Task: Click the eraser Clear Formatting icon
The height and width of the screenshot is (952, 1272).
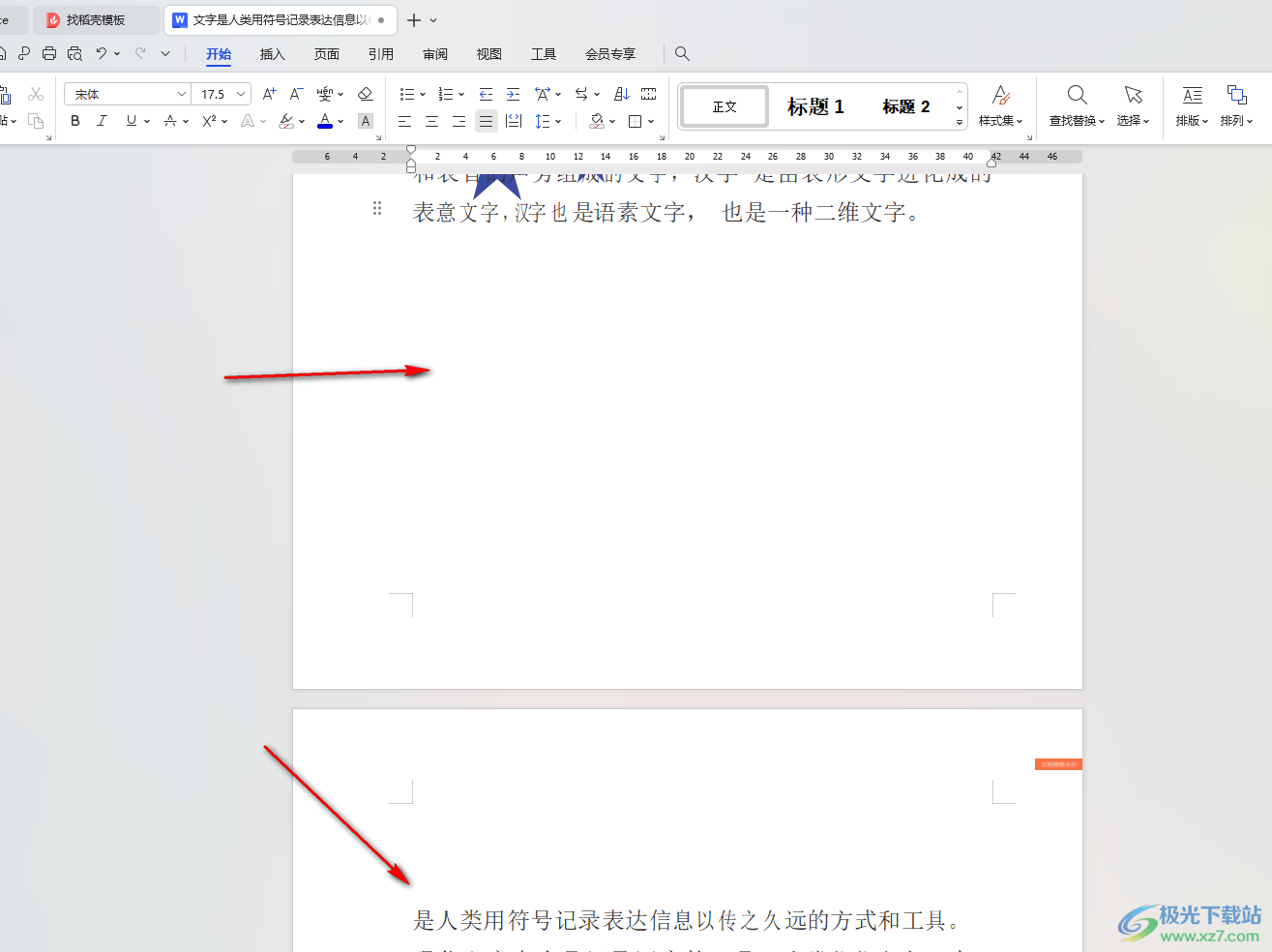Action: (x=365, y=94)
